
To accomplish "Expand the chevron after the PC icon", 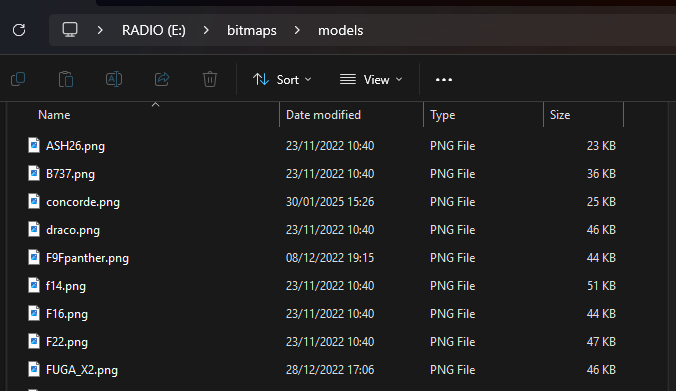I will coord(100,30).
